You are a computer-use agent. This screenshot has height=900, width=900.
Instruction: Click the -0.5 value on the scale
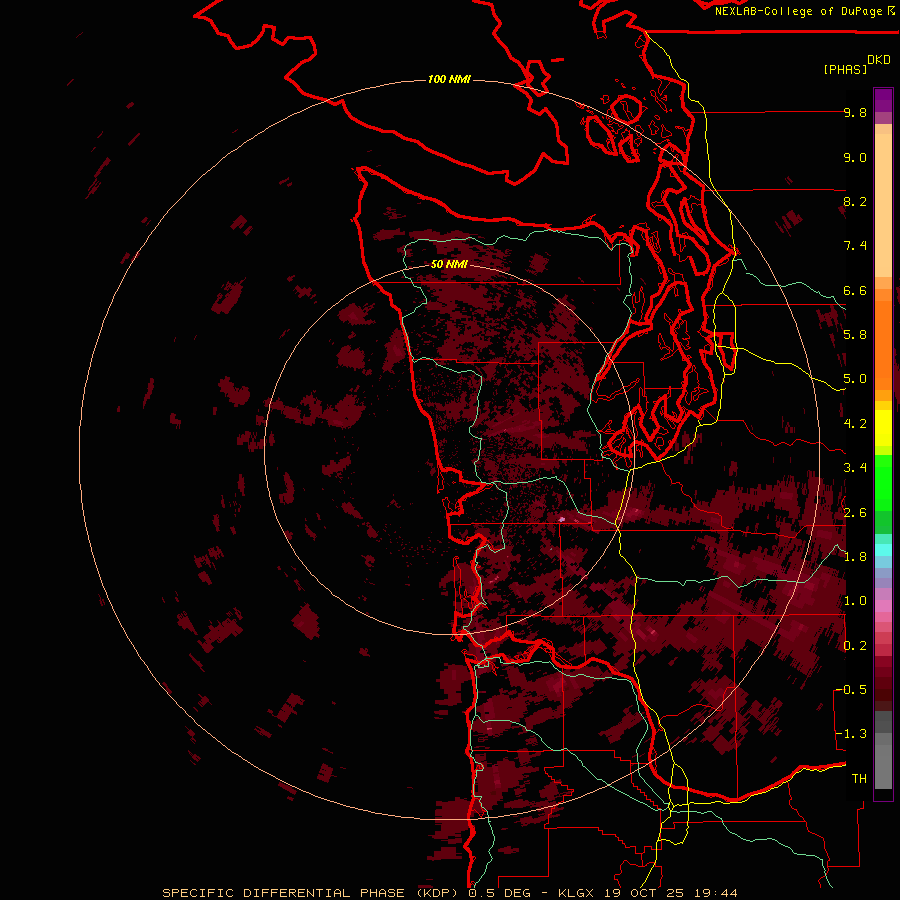(x=851, y=689)
